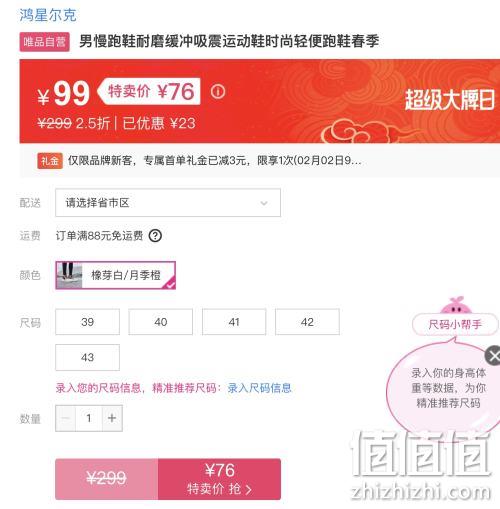Screen dimensions: 500x509
Task: Click the price info icon beside ¥76
Action: pyautogui.click(x=218, y=91)
